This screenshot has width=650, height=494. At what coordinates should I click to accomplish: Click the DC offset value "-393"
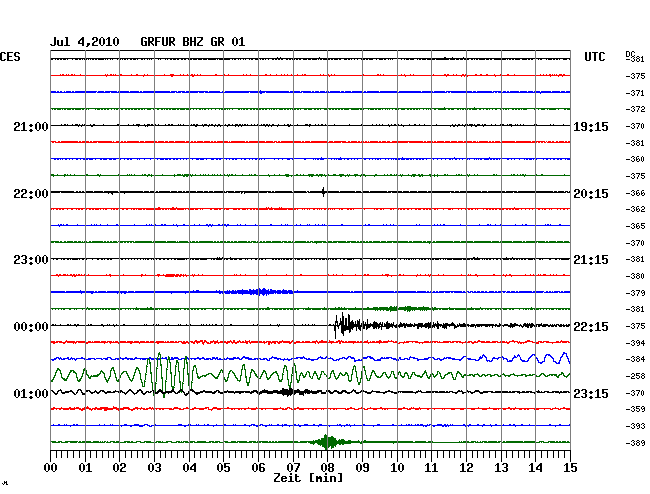coord(635,426)
